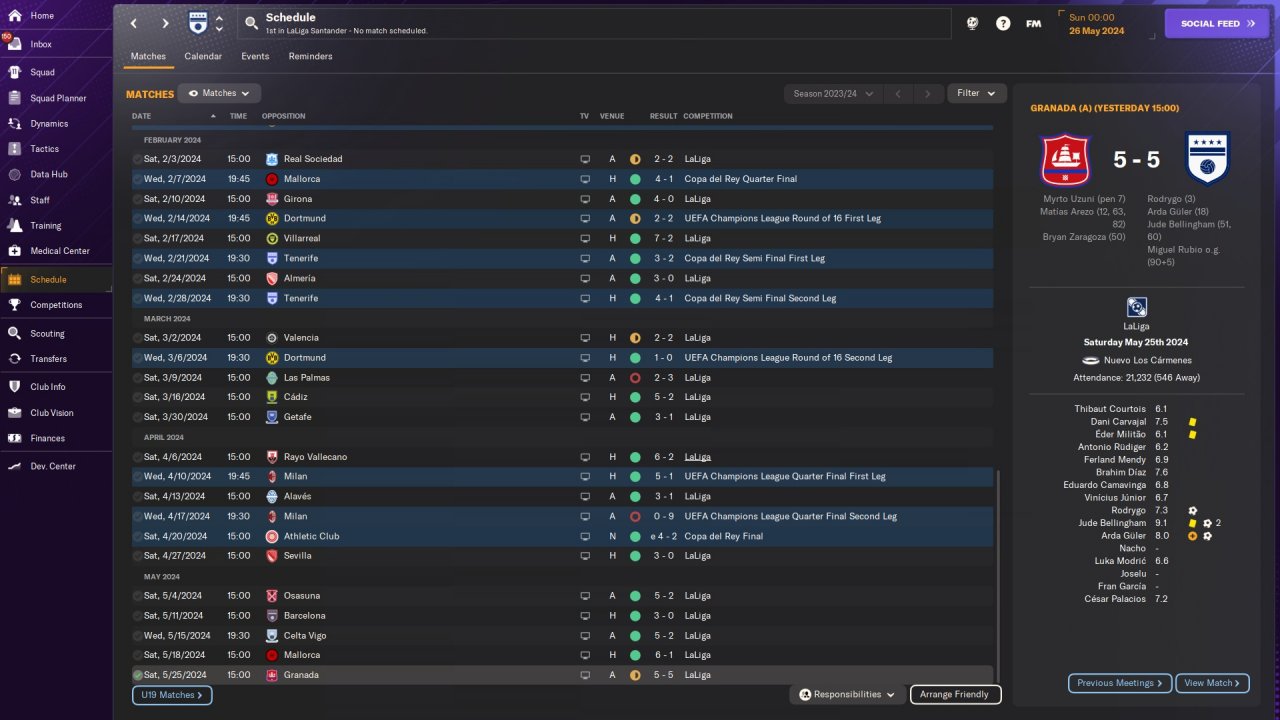The image size is (1280, 720).
Task: Switch to the Calendar tab
Action: point(203,56)
